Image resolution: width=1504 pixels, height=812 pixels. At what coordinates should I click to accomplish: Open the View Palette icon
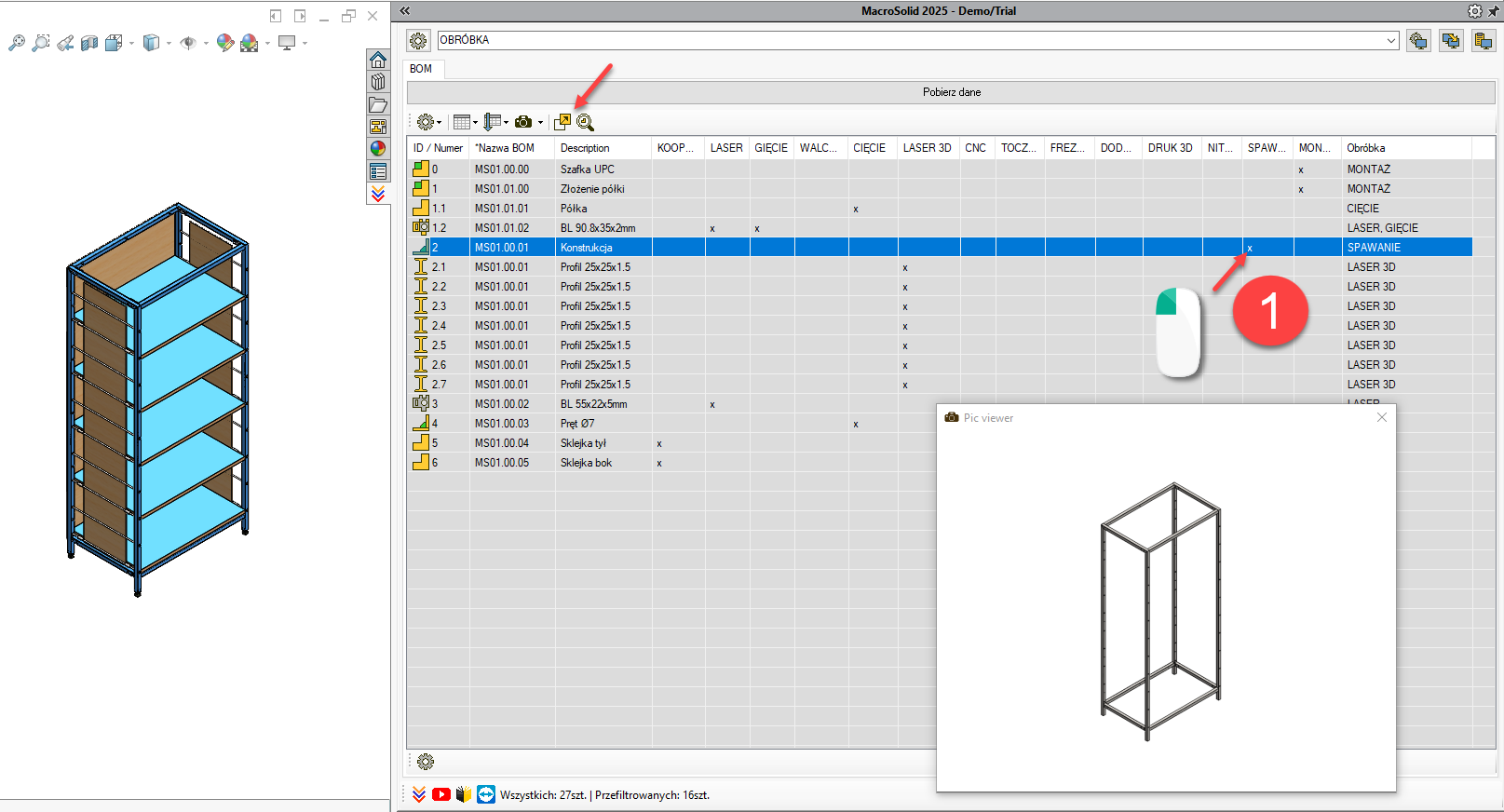[378, 127]
